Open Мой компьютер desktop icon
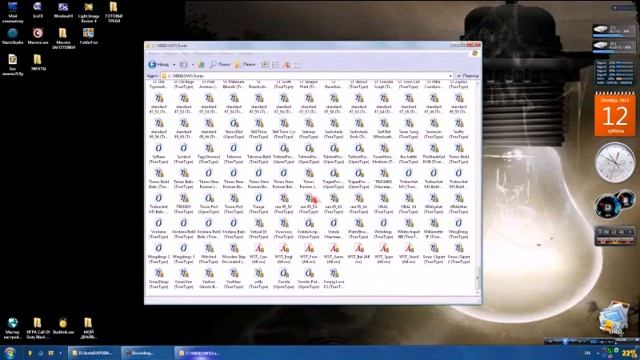Image resolution: width=640 pixels, height=360 pixels. pos(13,12)
